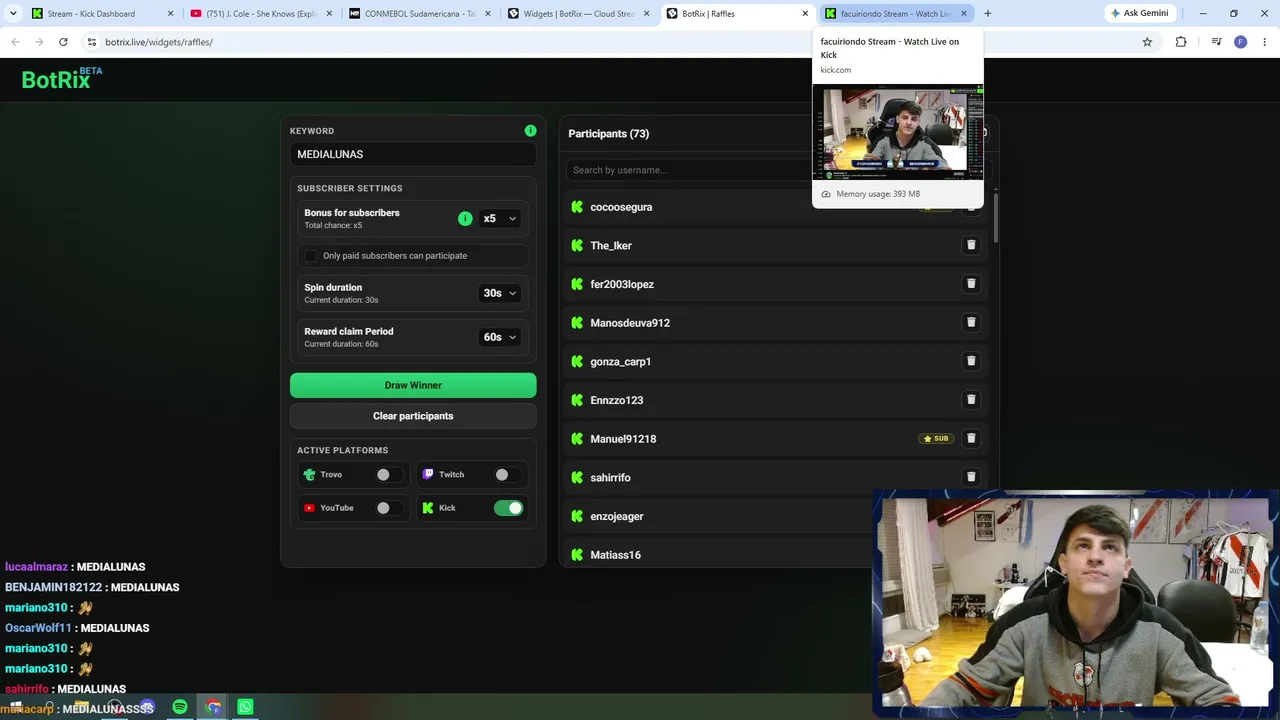Open the subscriber bonus x5 dropdown
The image size is (1280, 720).
click(499, 218)
